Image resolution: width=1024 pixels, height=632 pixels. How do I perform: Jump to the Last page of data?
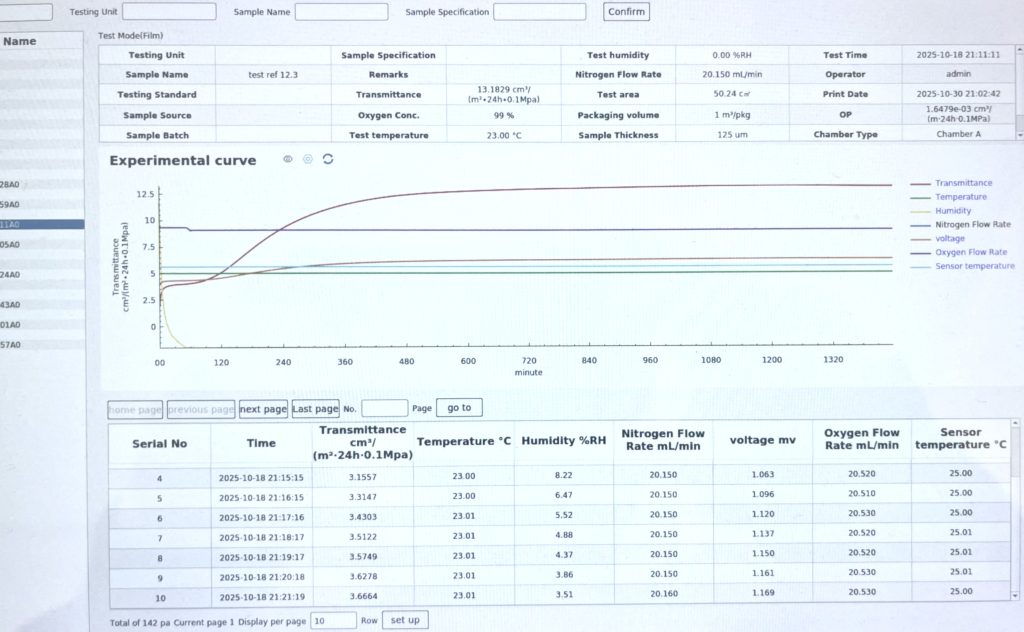315,408
